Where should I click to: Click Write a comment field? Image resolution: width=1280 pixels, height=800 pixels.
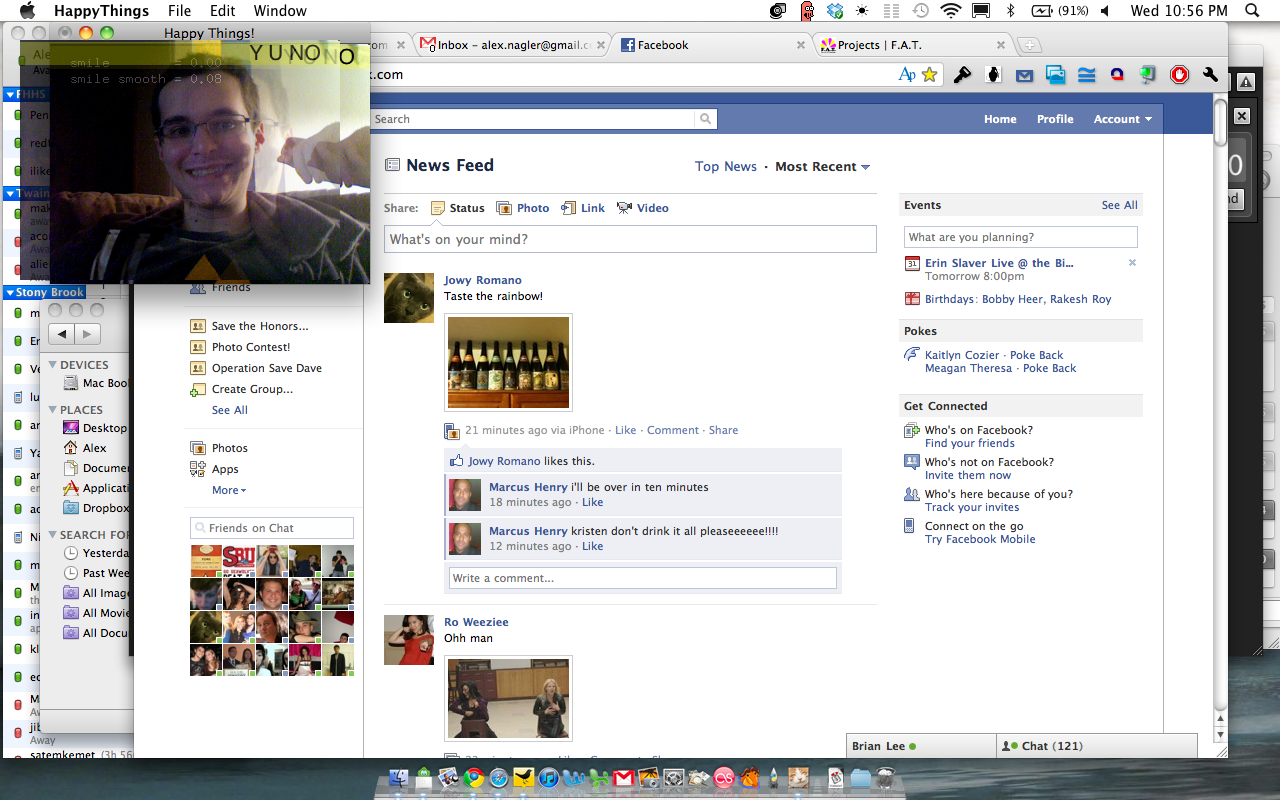(643, 578)
